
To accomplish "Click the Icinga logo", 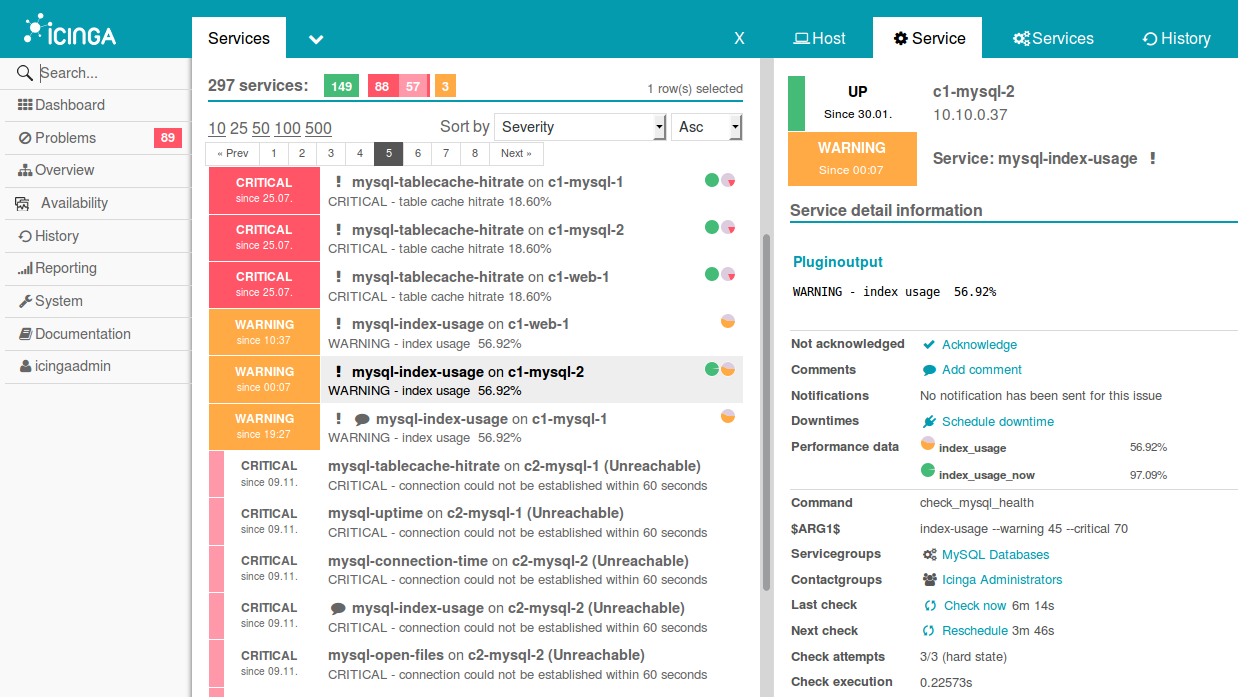I will pos(70,30).
